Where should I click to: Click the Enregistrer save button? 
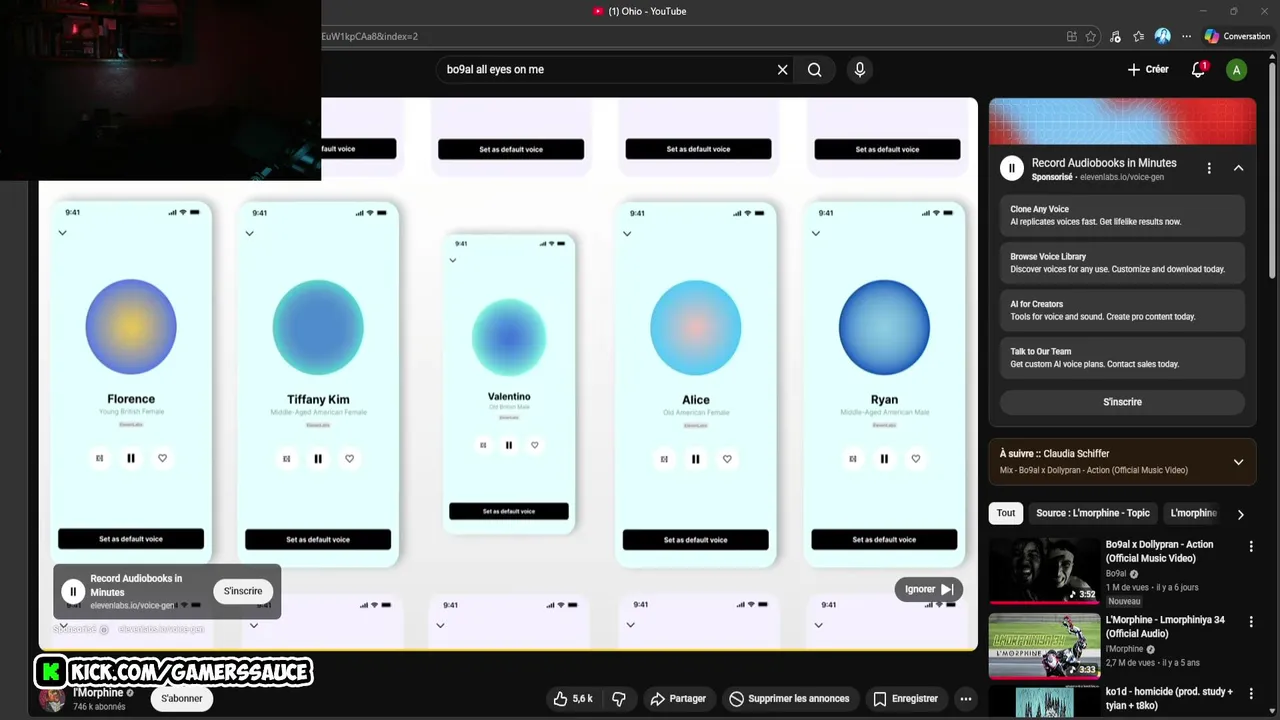pyautogui.click(x=905, y=699)
